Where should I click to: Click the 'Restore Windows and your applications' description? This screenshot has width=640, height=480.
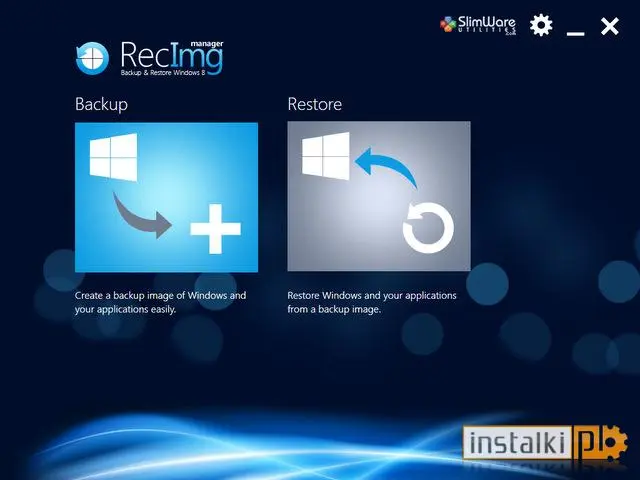(x=372, y=302)
